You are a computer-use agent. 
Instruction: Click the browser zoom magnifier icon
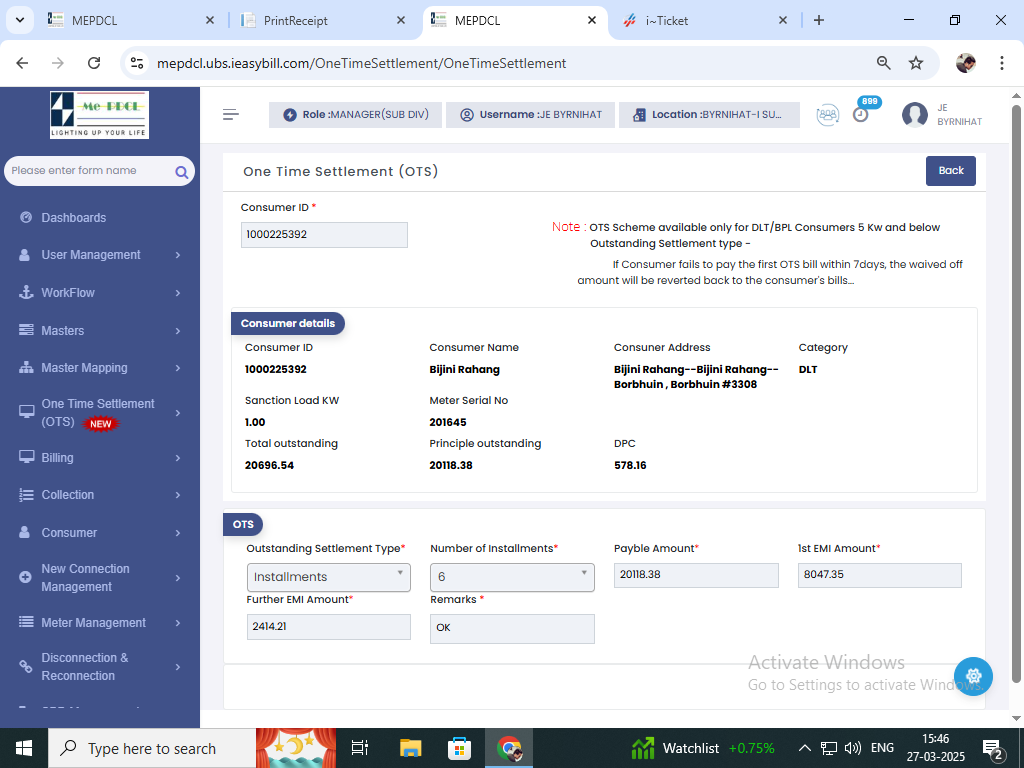(883, 63)
